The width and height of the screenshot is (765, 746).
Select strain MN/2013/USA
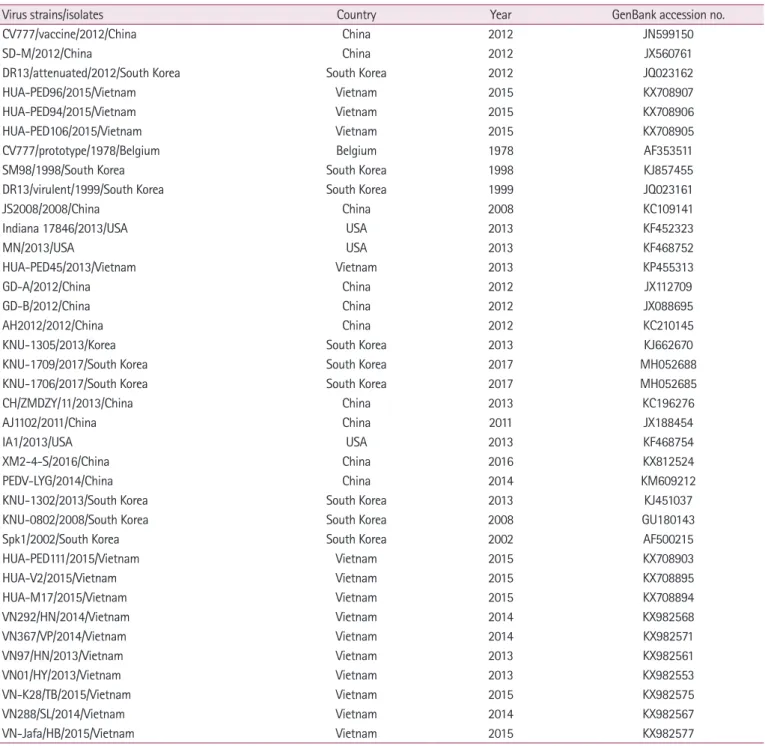[38, 248]
